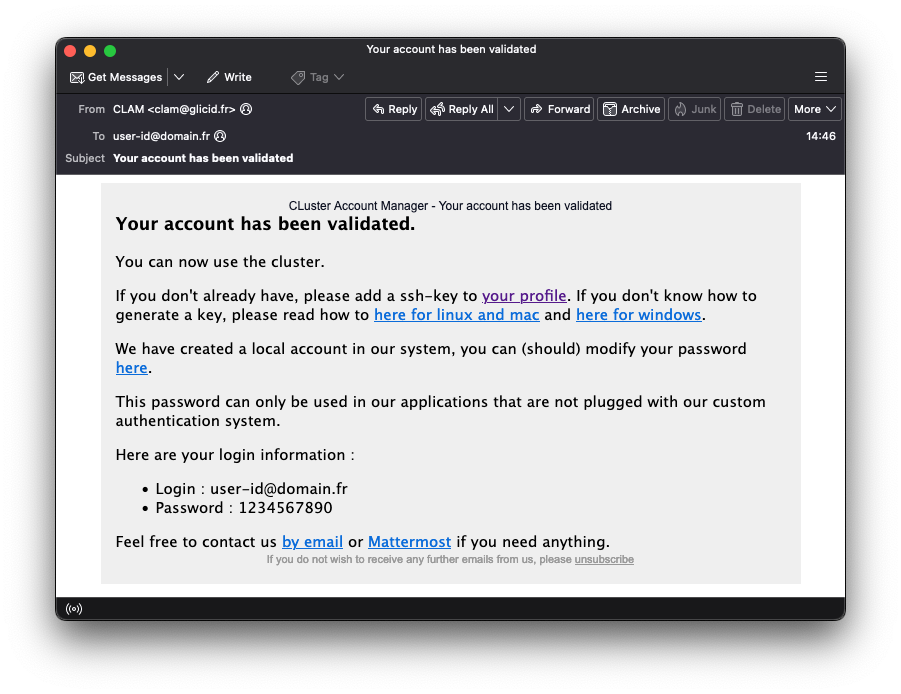This screenshot has height=694, width=901.
Task: Open the 'your profile' link
Action: pos(524,296)
